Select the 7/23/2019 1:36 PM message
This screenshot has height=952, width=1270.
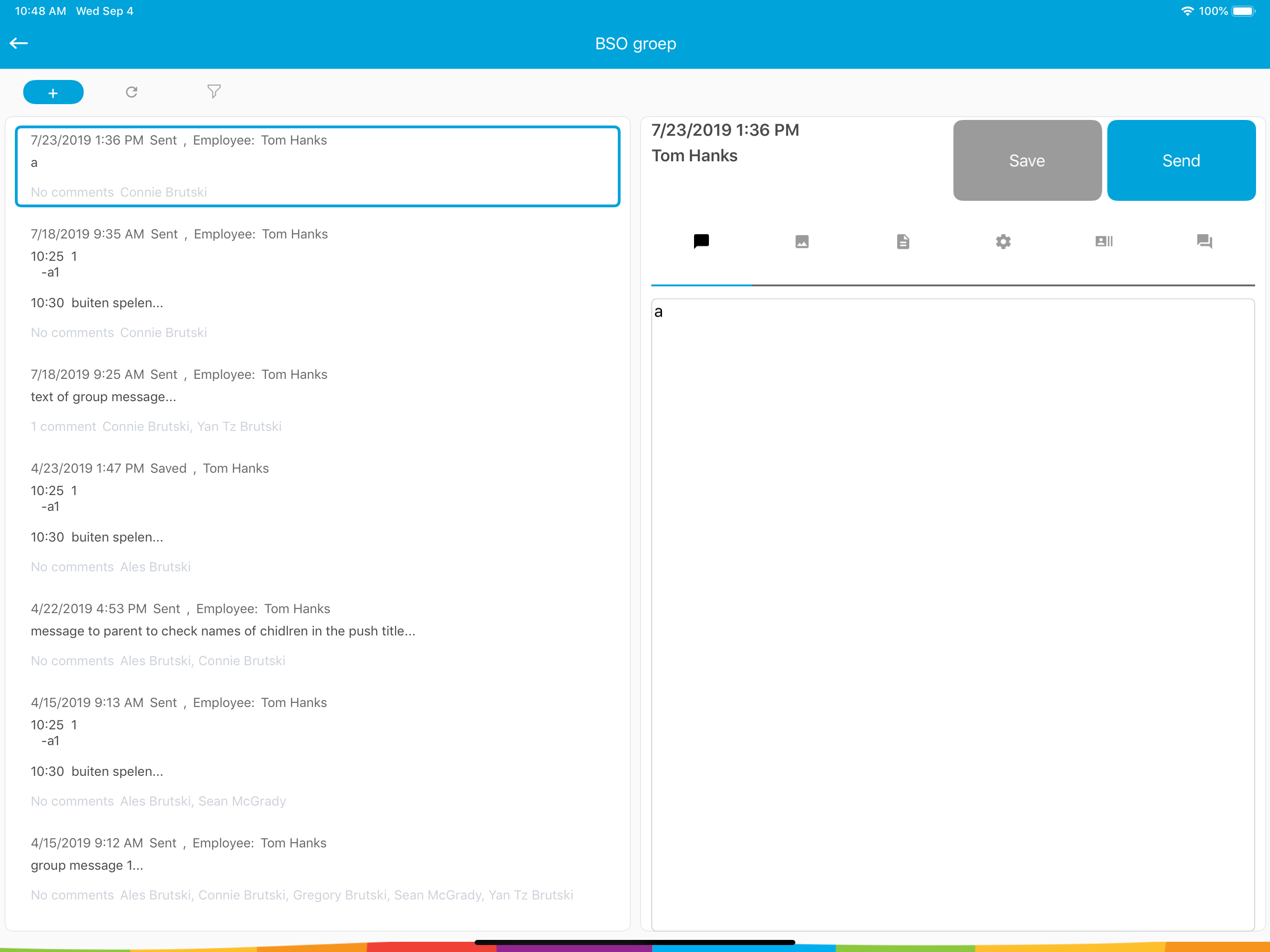point(317,166)
